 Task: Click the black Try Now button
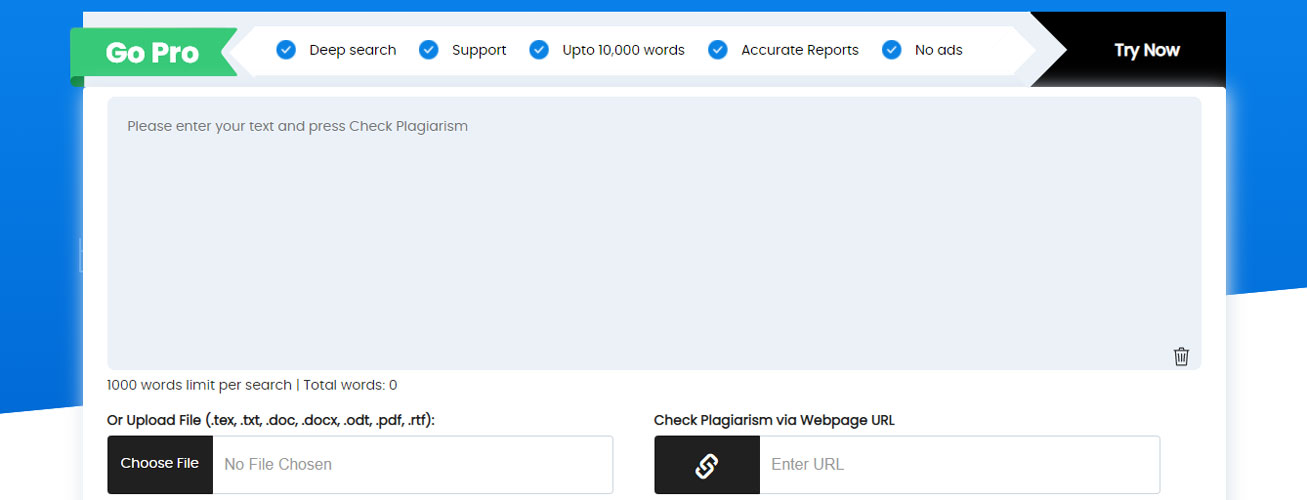(1147, 50)
